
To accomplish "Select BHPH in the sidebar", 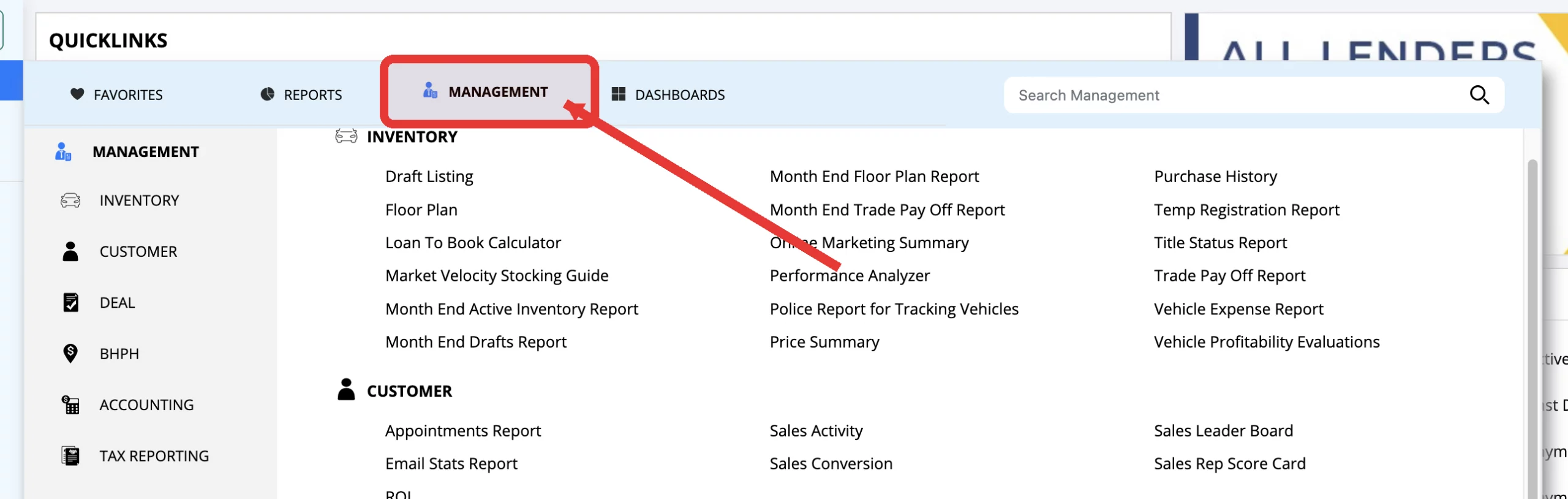I will point(119,354).
